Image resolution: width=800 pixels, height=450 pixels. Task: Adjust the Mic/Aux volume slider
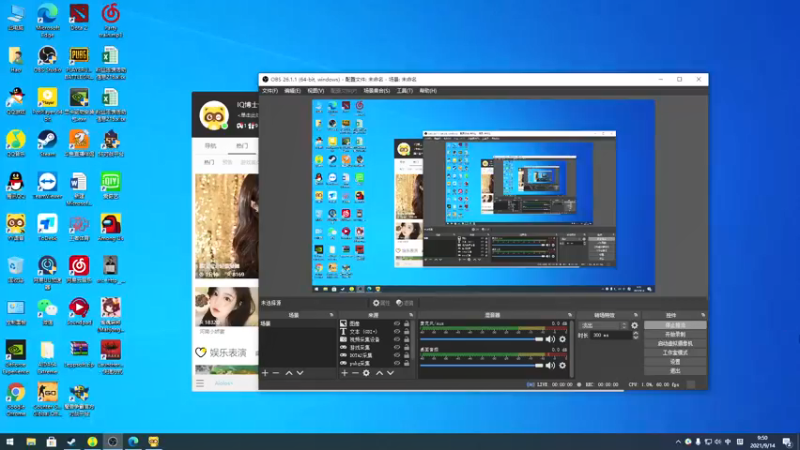coord(481,339)
